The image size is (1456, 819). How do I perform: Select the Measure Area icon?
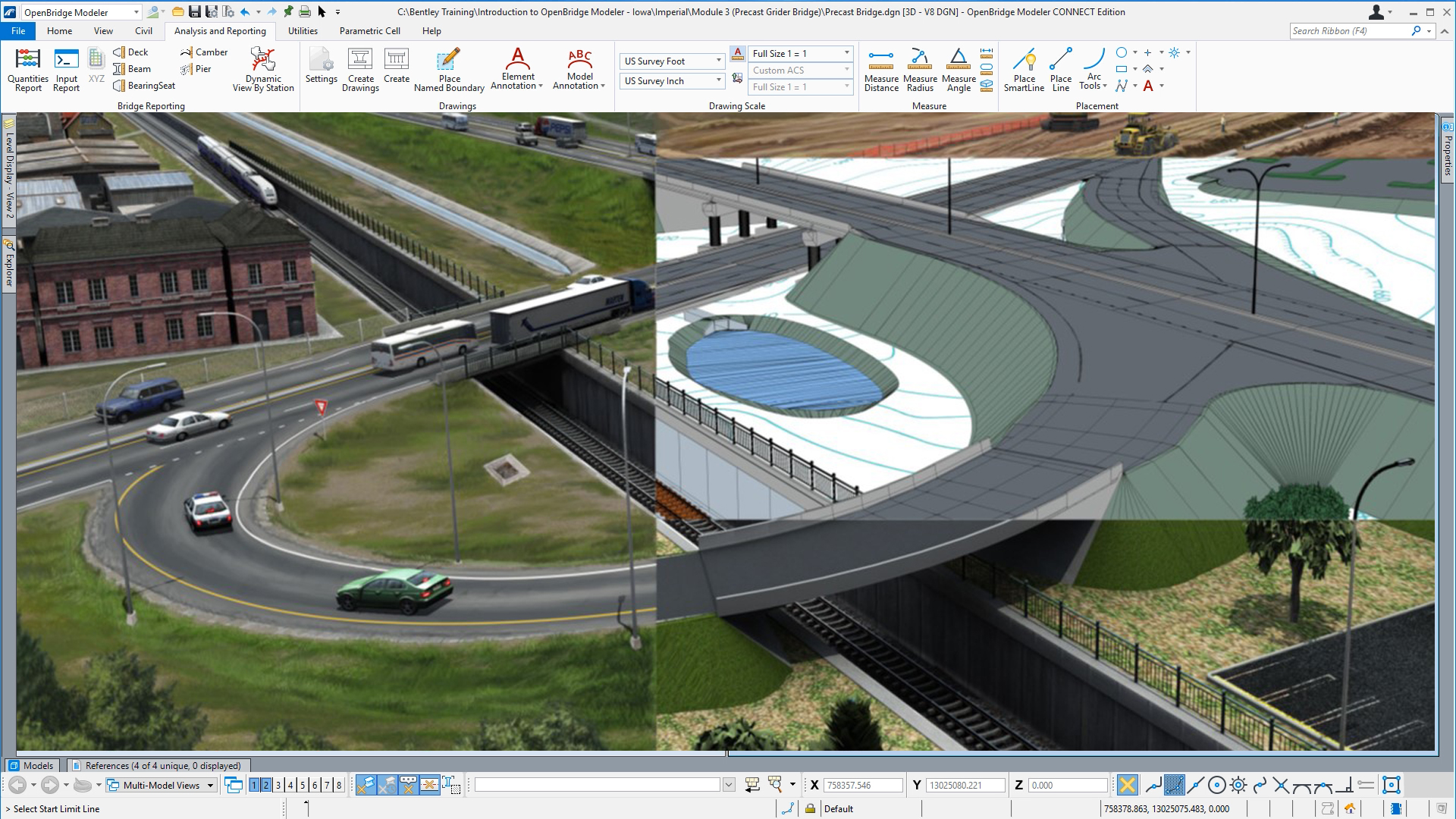tap(987, 69)
